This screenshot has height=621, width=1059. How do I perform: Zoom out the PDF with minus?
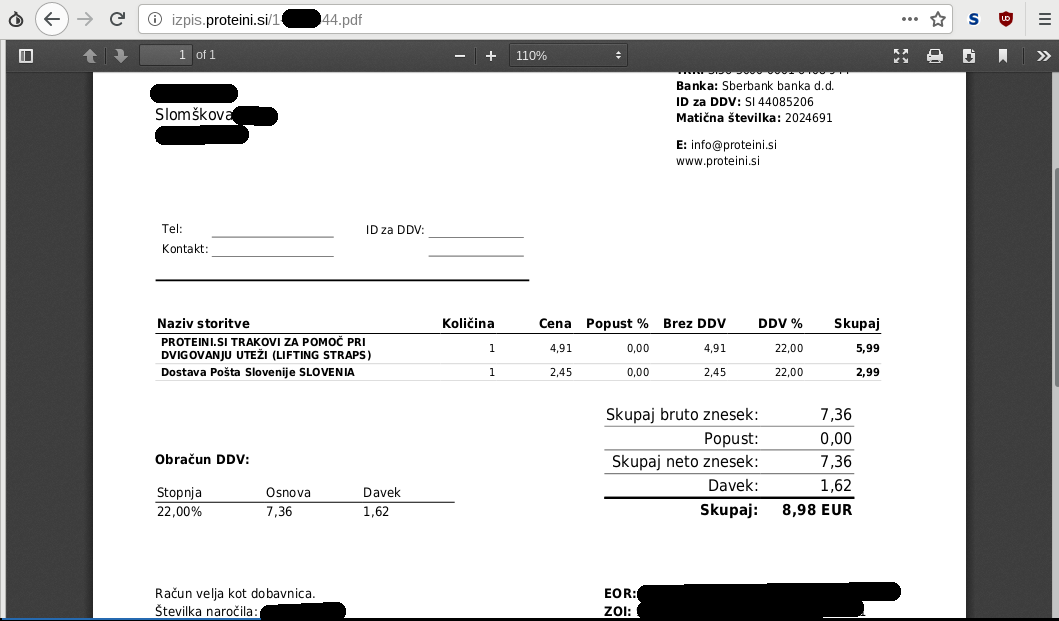point(460,55)
